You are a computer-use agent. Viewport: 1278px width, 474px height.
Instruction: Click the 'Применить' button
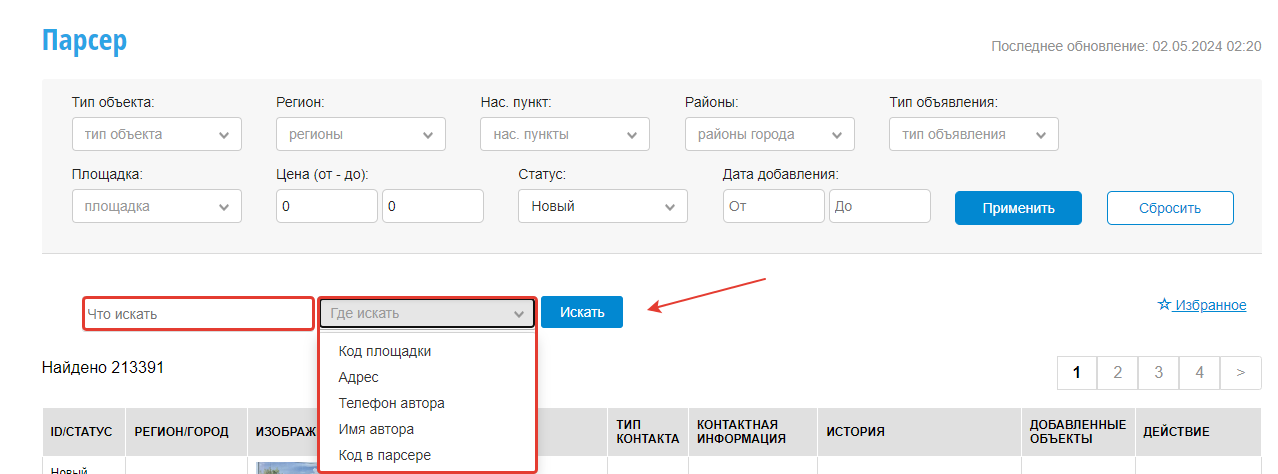[1018, 208]
